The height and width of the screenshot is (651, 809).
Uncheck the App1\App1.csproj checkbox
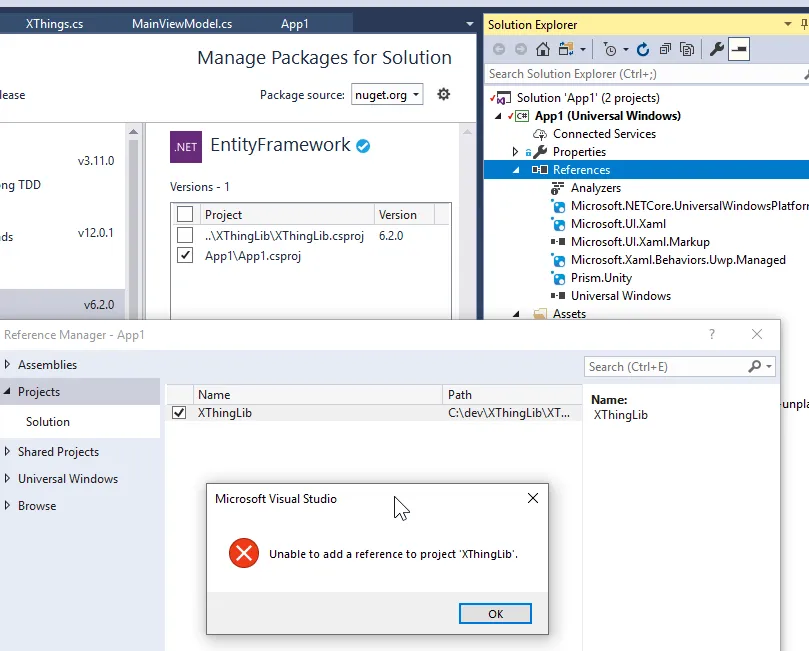185,255
